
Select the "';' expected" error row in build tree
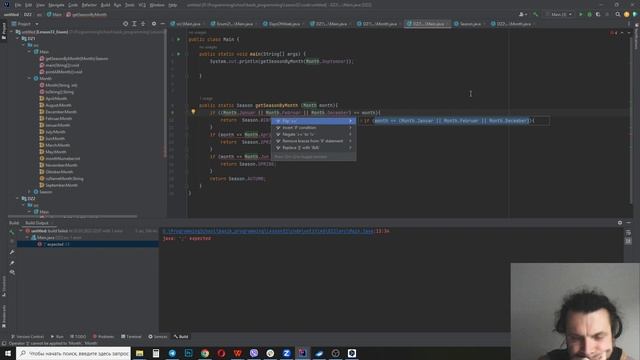pyautogui.click(x=87, y=244)
